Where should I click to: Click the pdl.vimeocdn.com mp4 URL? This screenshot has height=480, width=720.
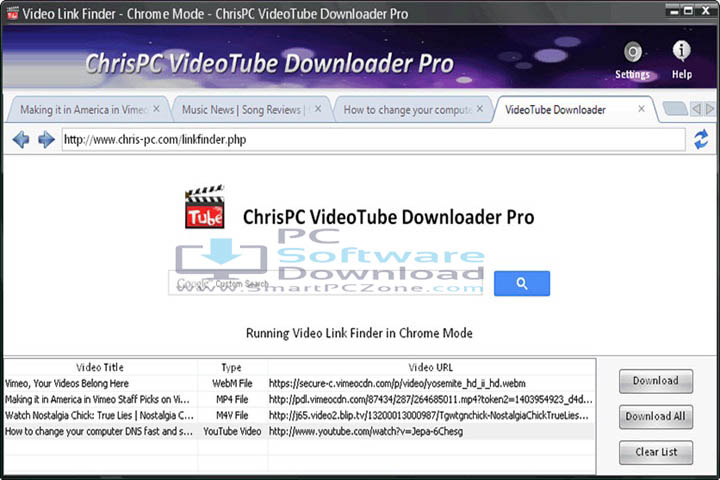coord(431,400)
